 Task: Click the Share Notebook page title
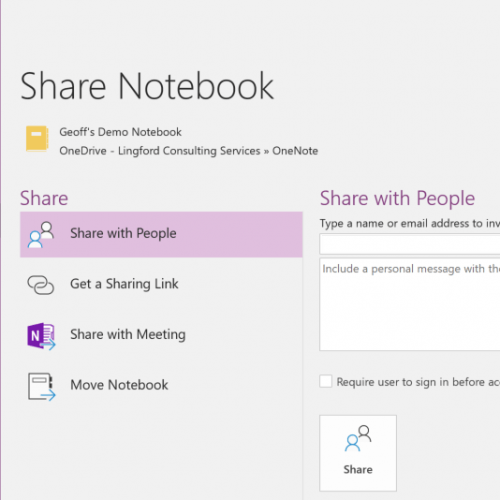click(x=147, y=86)
